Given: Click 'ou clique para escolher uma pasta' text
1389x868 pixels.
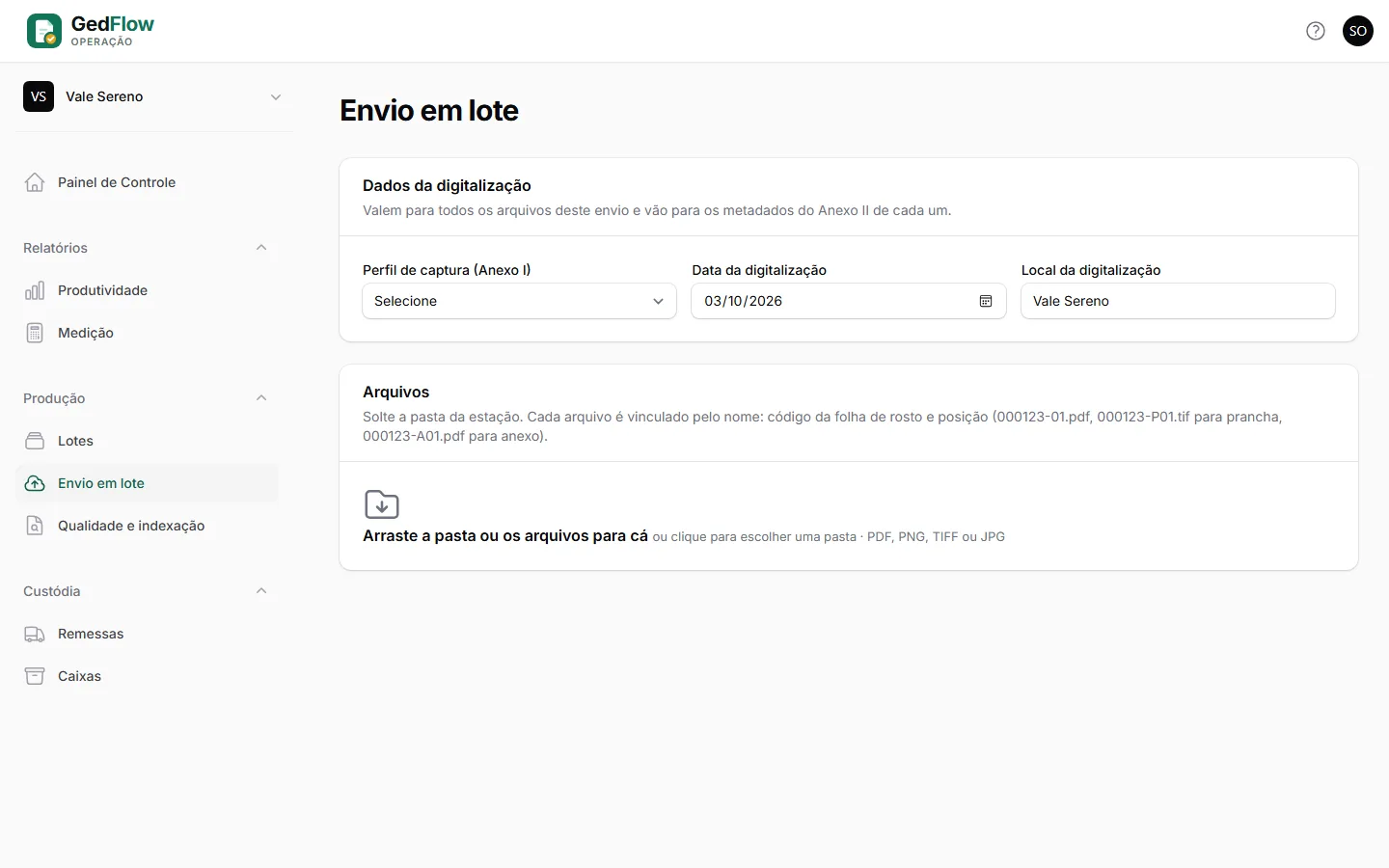Looking at the screenshot, I should coord(754,537).
